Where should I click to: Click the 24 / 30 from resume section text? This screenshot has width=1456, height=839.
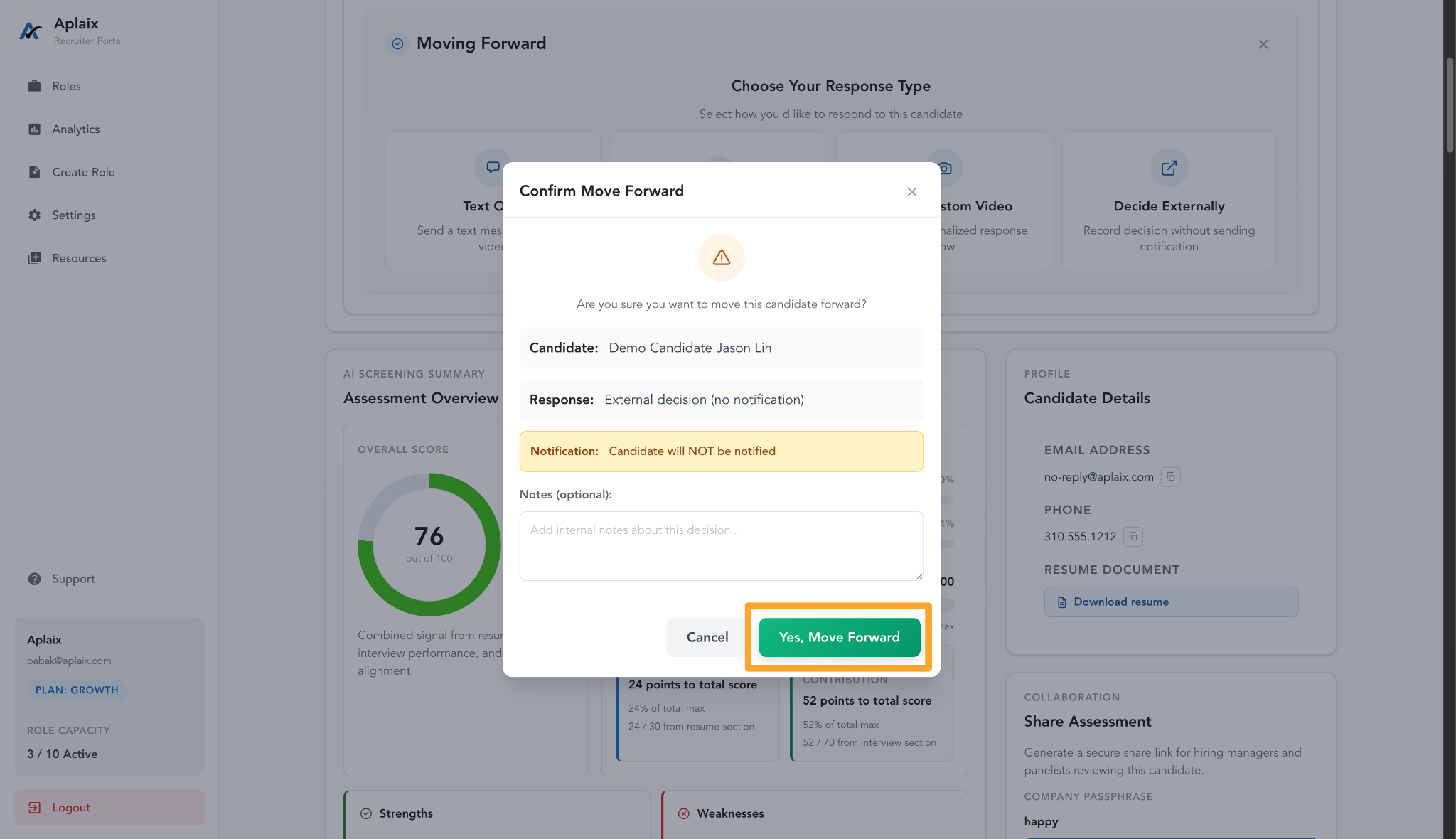coord(691,727)
